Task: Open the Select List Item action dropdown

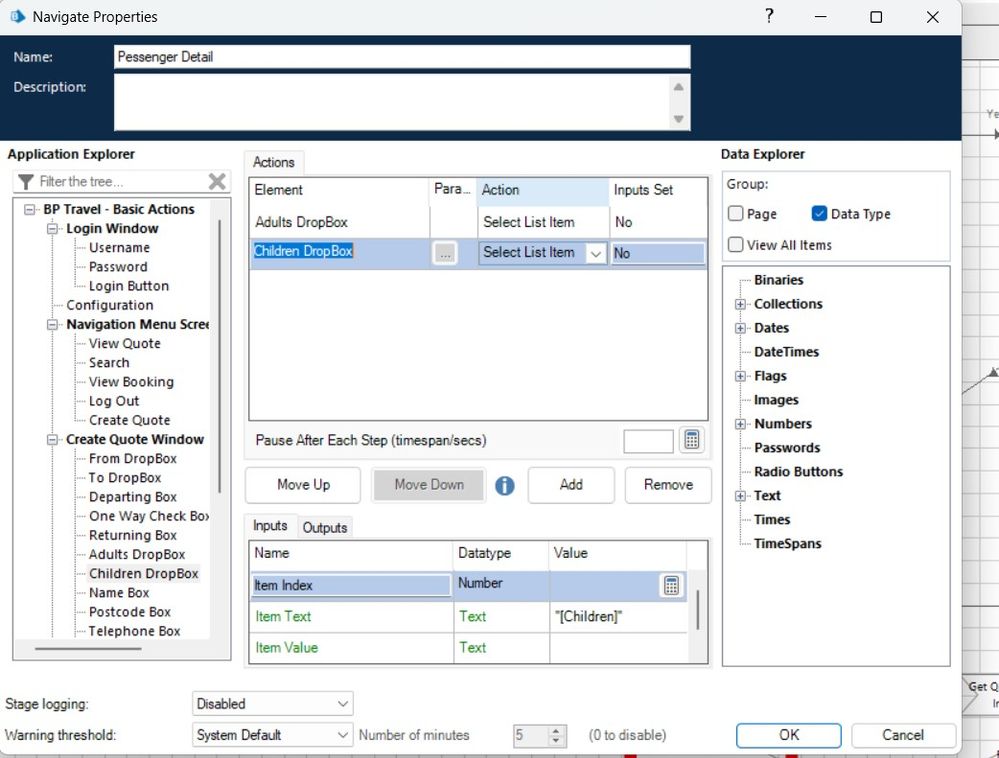Action: [x=595, y=254]
